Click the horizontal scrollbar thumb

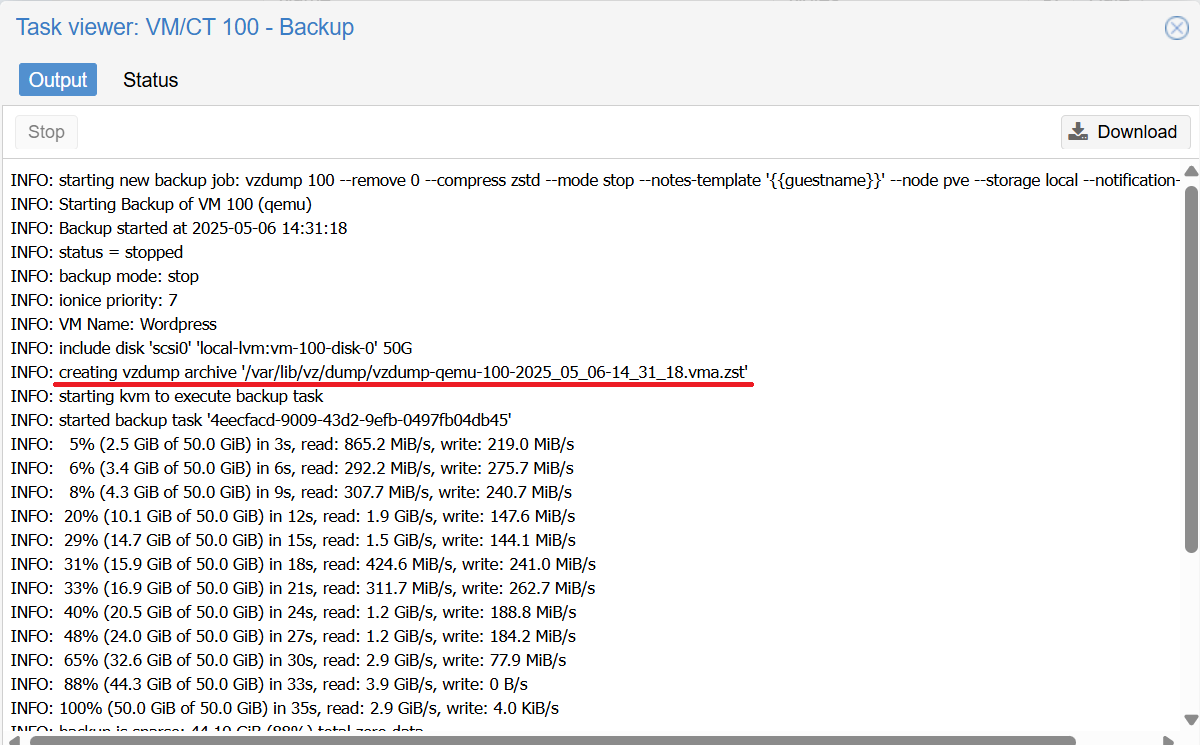pos(550,740)
